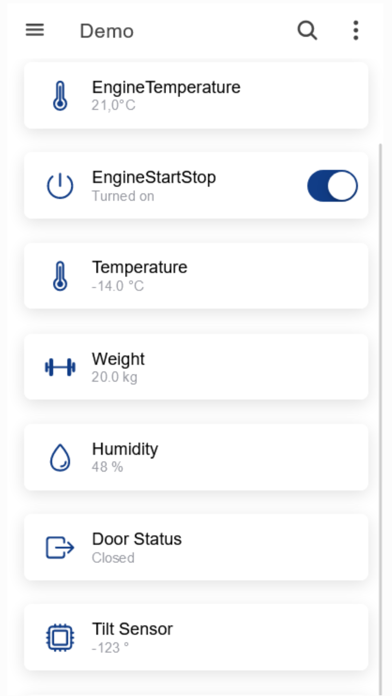Click the Tilt Sensor chip icon
Image resolution: width=392 pixels, height=696 pixels.
point(60,638)
